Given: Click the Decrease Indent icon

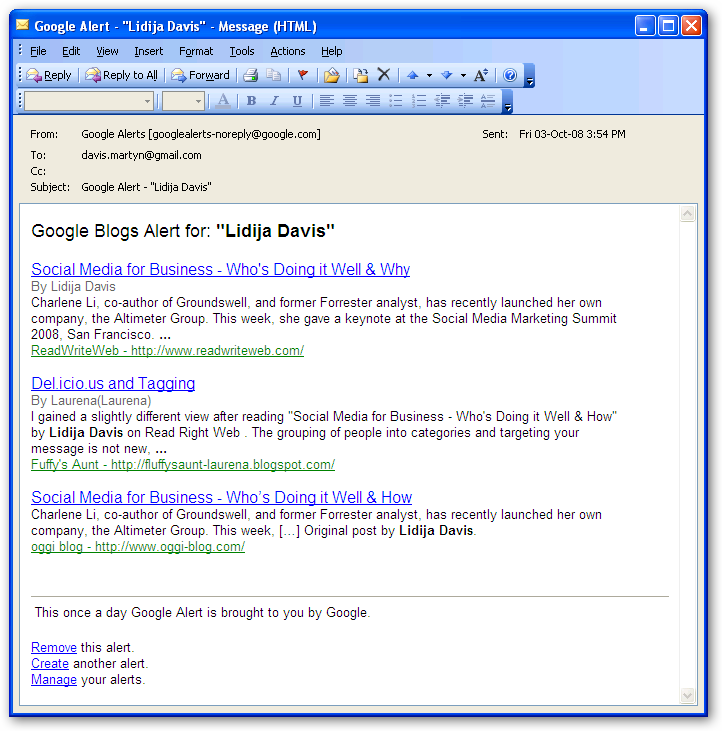Looking at the screenshot, I should [x=442, y=101].
